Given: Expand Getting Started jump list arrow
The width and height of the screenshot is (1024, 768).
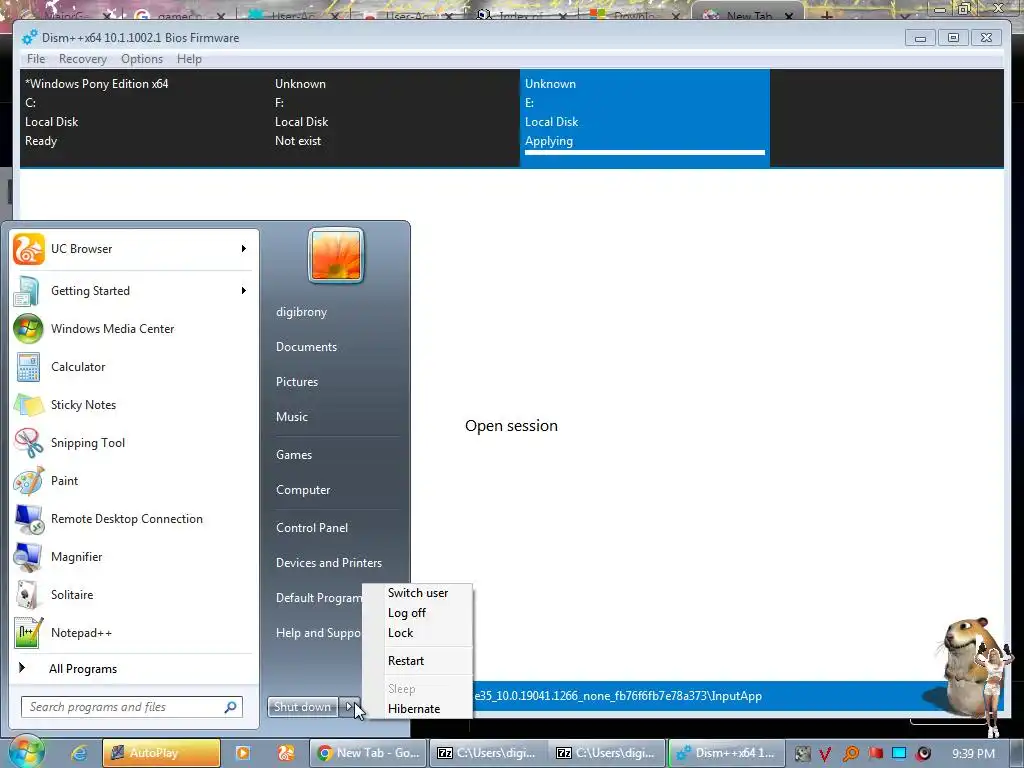Looking at the screenshot, I should pos(244,291).
